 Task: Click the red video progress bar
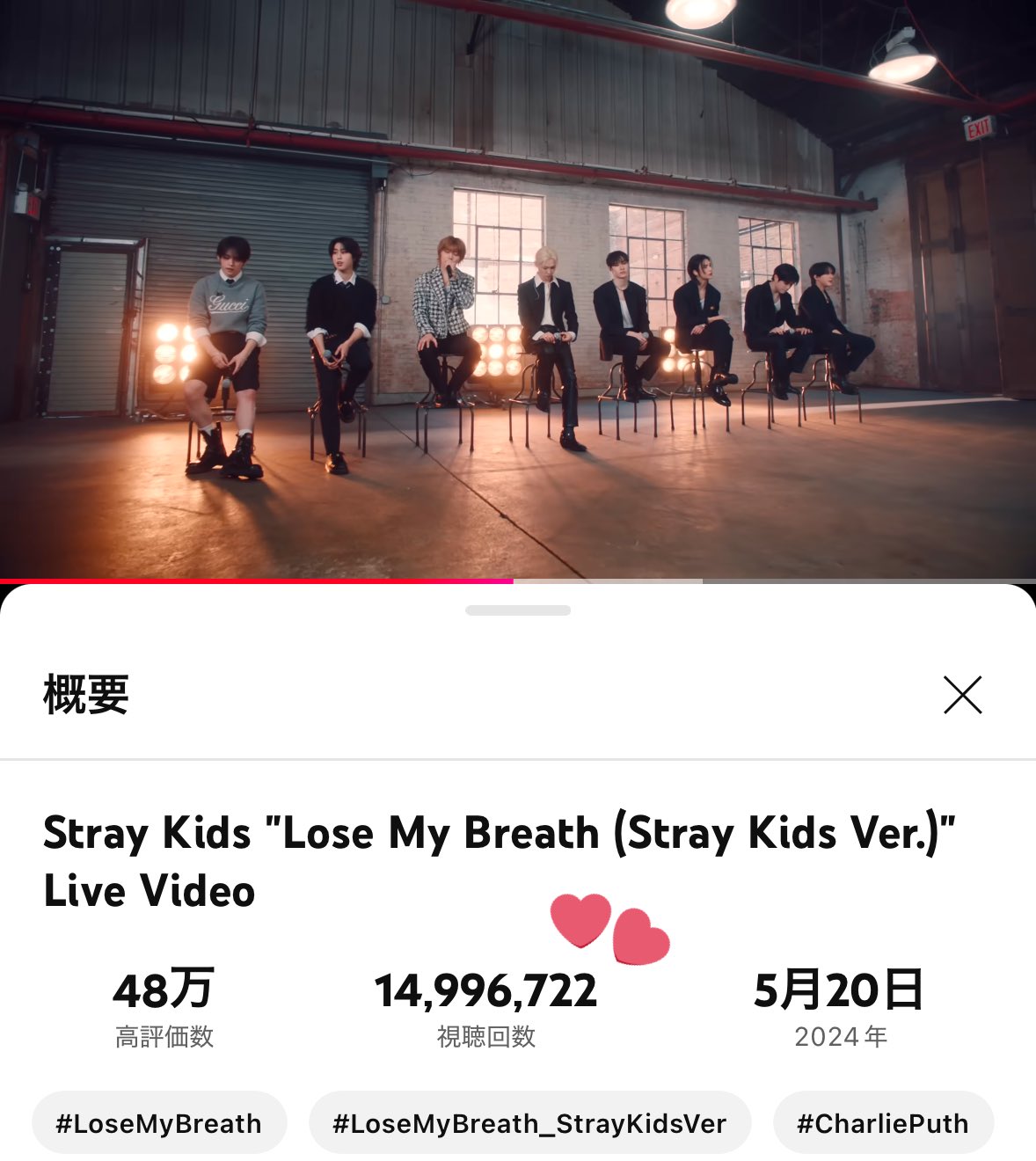click(257, 580)
